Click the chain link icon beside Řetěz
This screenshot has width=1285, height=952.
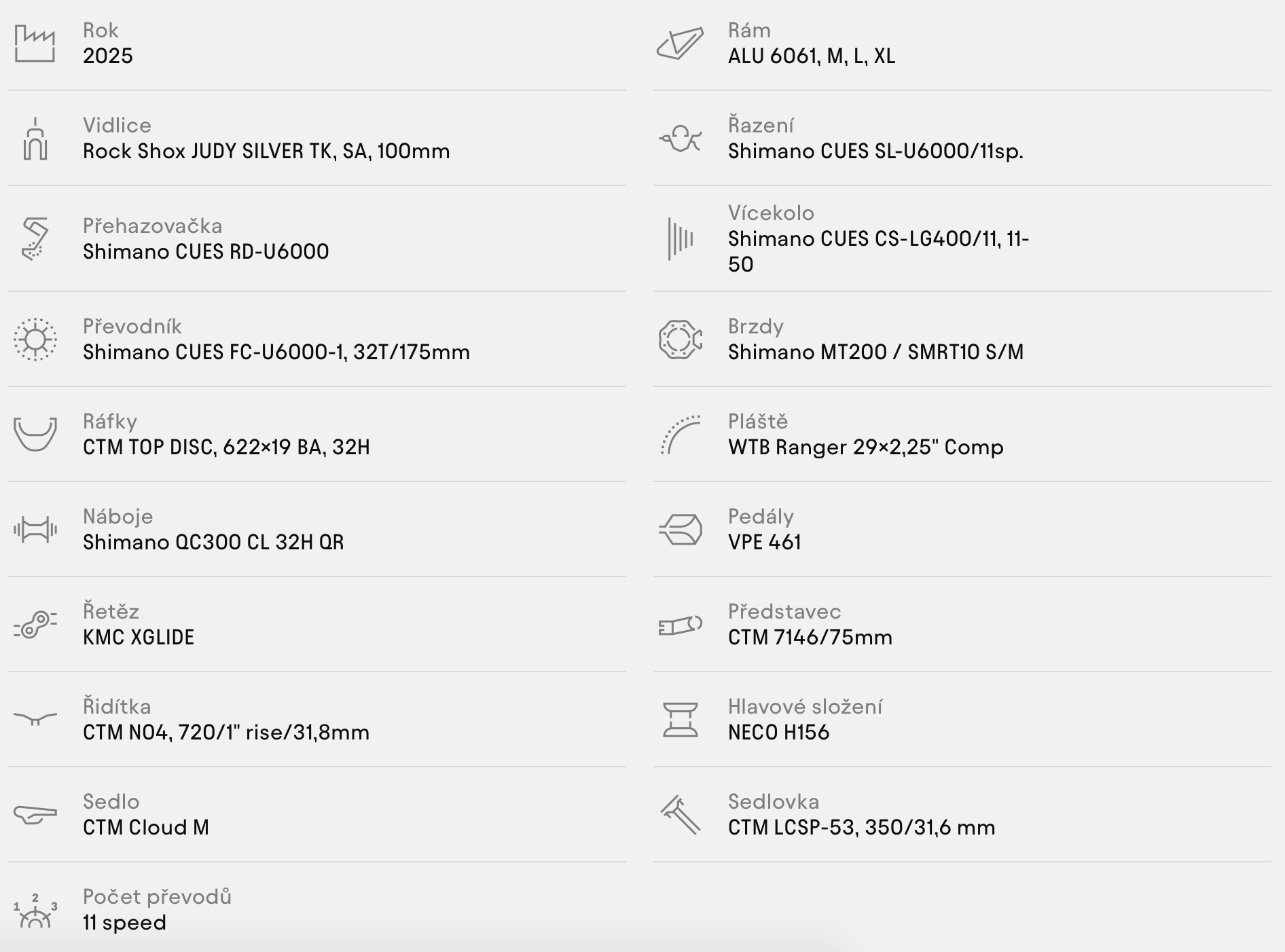coord(35,625)
